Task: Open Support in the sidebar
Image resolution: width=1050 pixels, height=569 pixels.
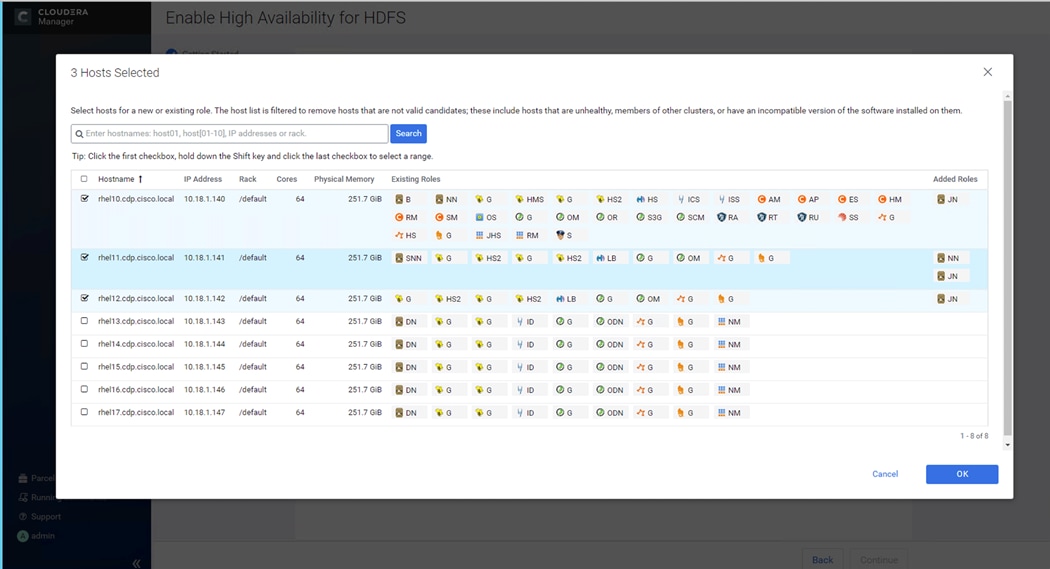Action: (x=40, y=517)
